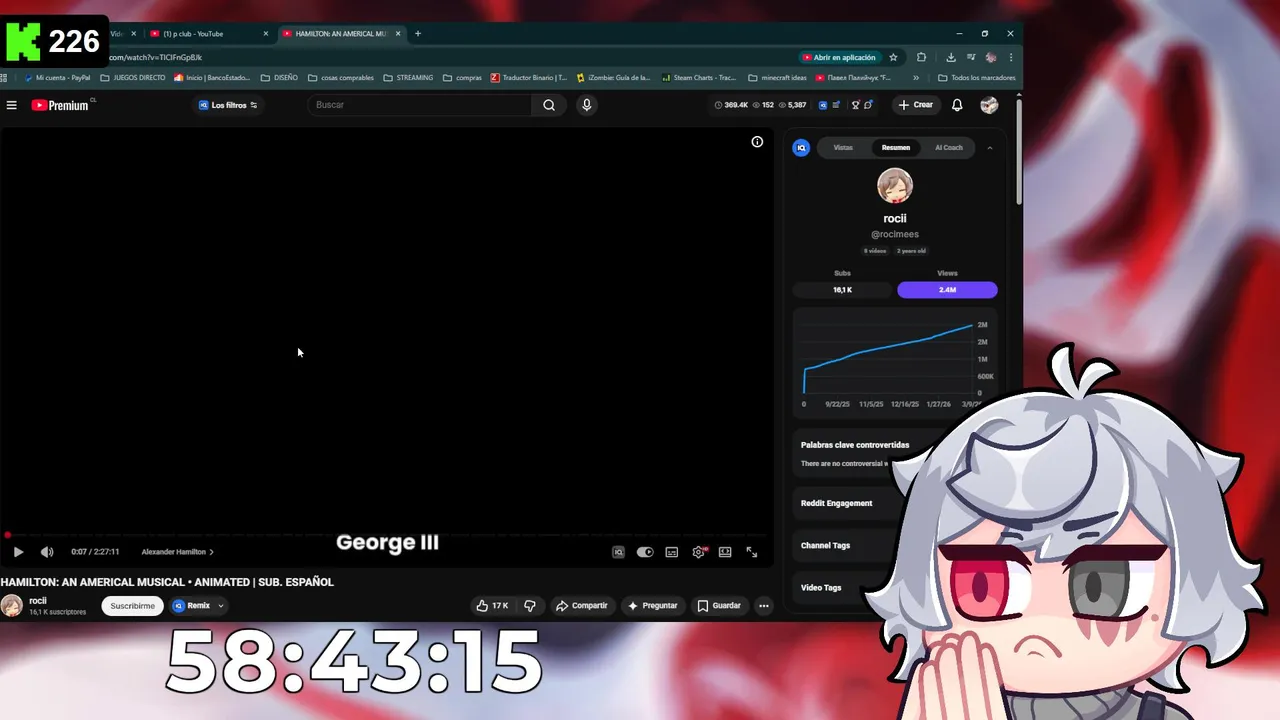Open the rocii channel avatar below video
The width and height of the screenshot is (1280, 720).
coord(12,606)
